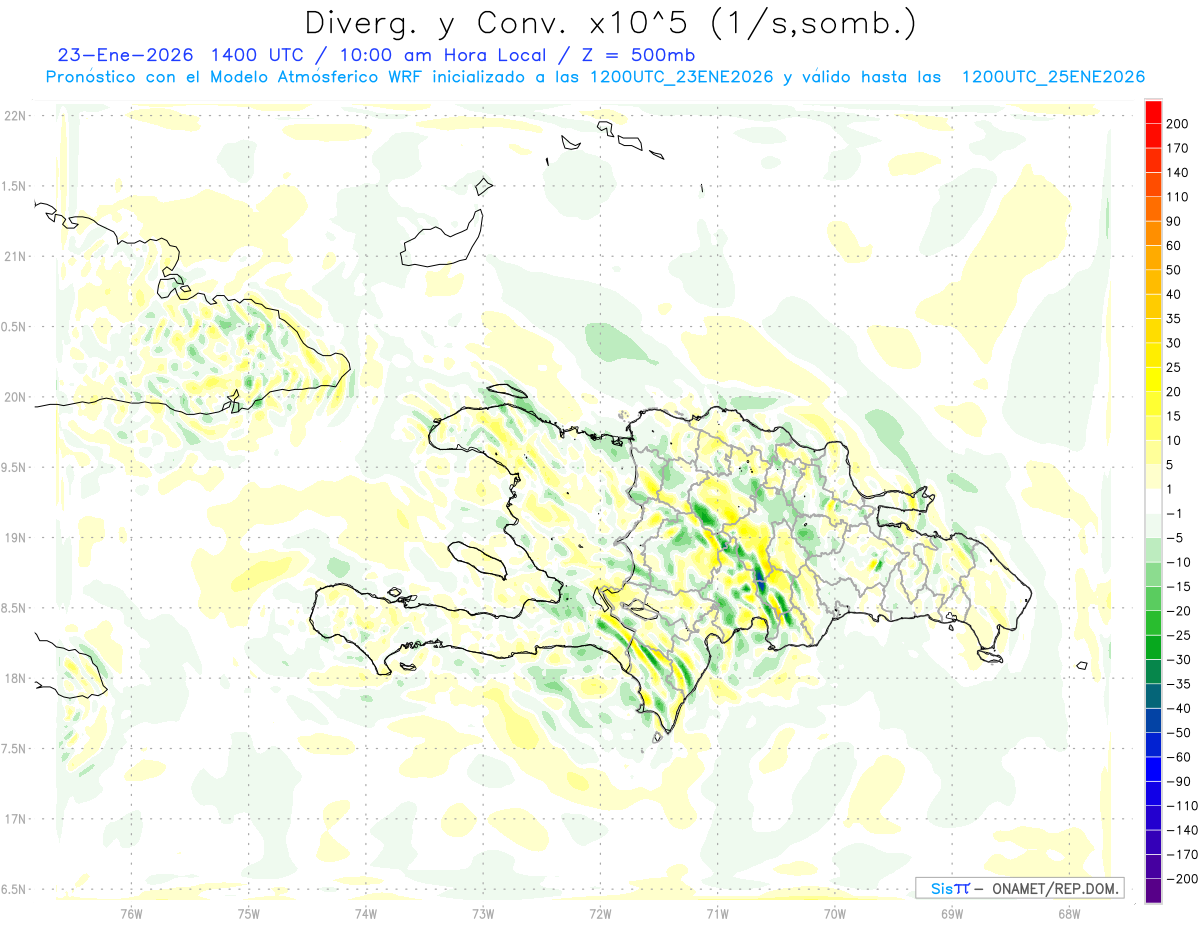The width and height of the screenshot is (1200, 927).
Task: Click the '-25' colorbar label
Action: click(1180, 635)
